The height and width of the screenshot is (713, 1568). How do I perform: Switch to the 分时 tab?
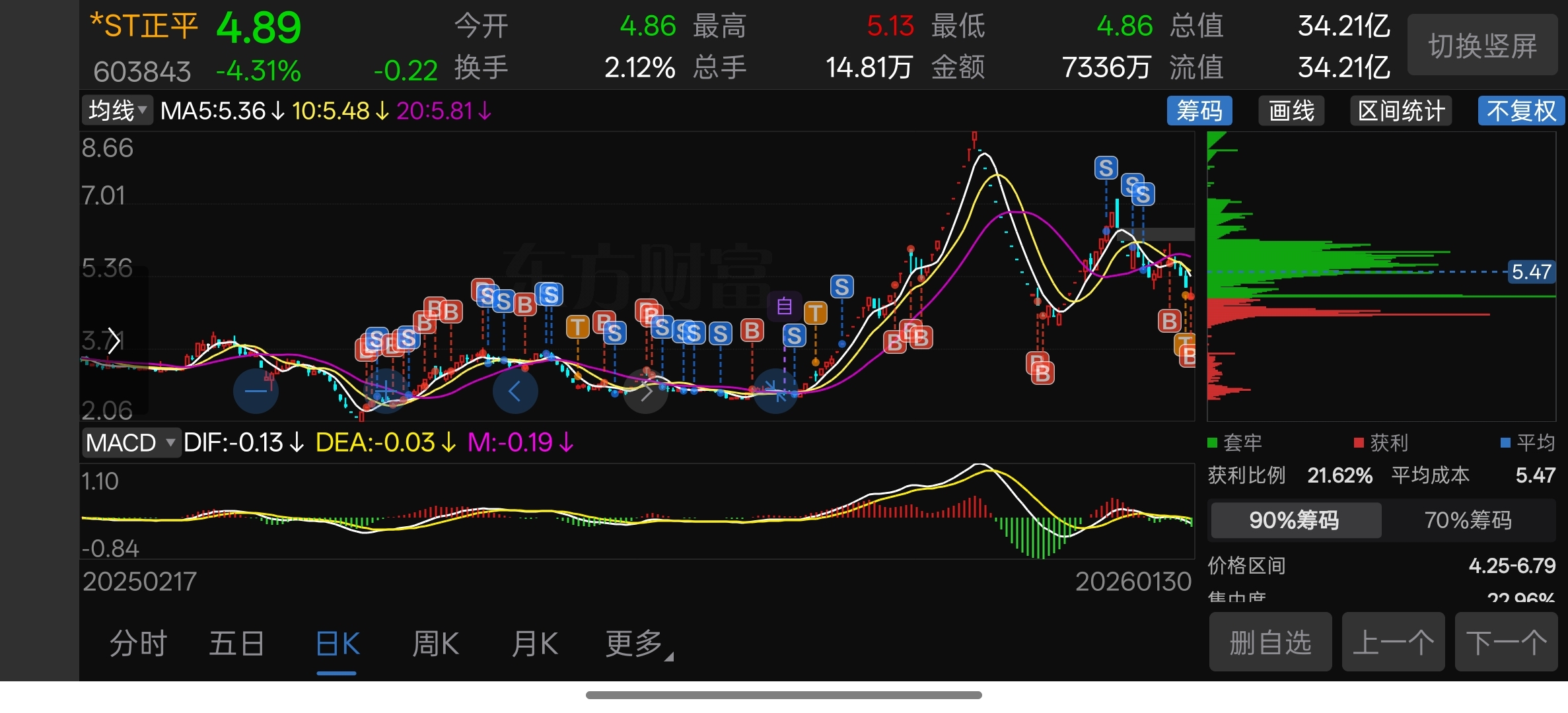[138, 644]
